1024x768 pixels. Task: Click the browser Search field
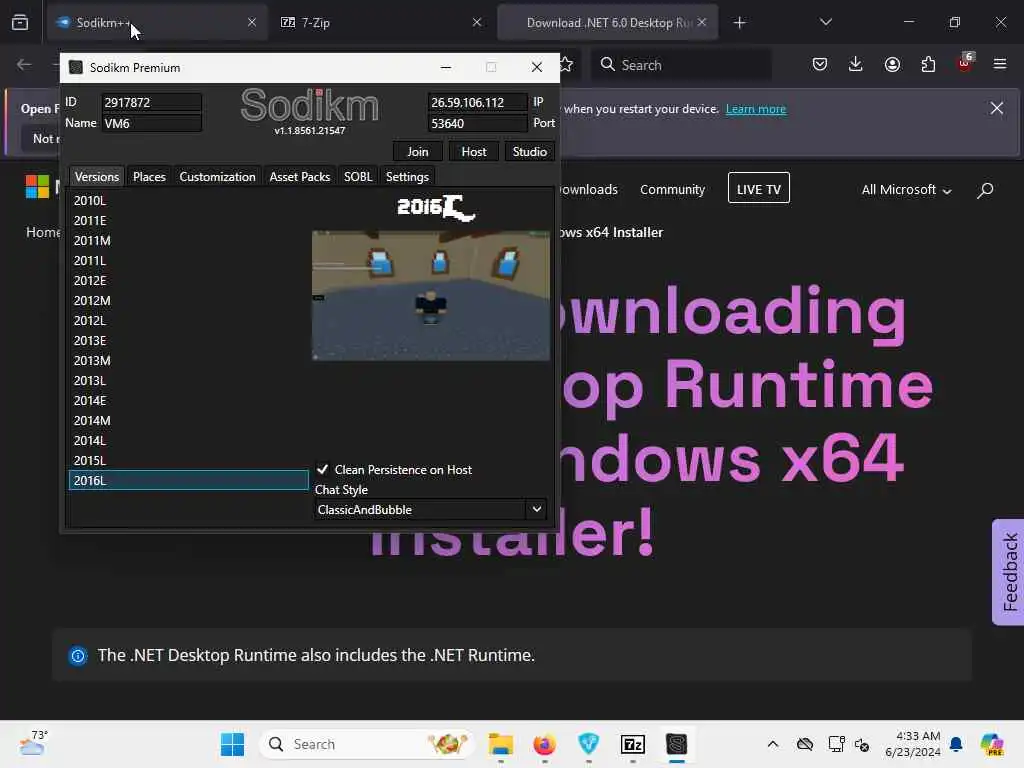pos(681,65)
